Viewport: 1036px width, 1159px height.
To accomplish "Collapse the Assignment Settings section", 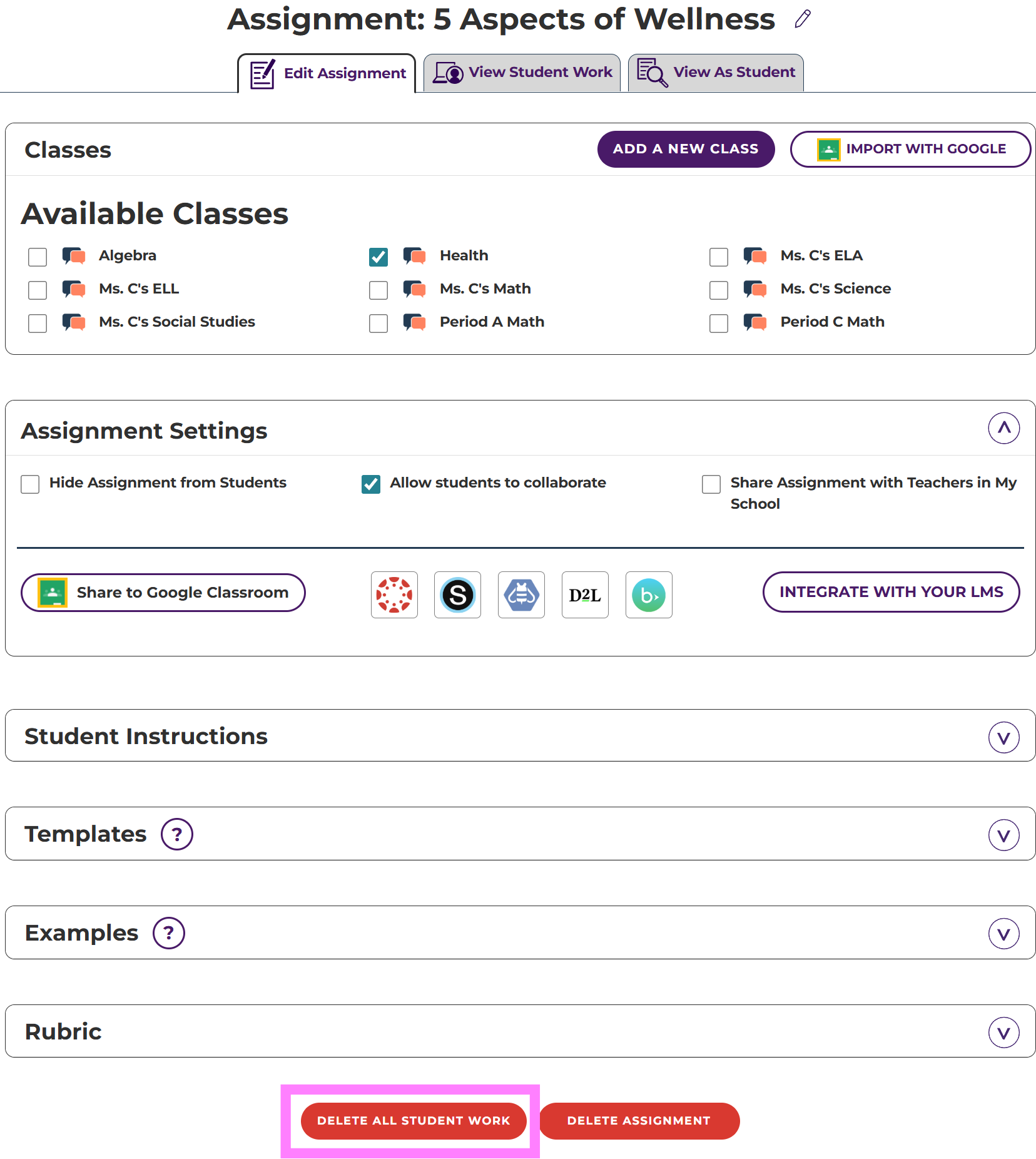I will [1003, 428].
